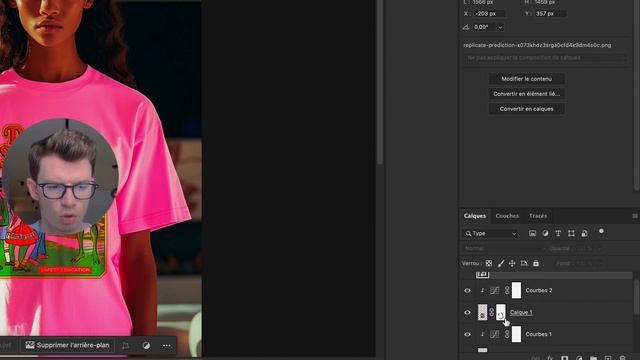Click the rotation angle field
Image resolution: width=640 pixels, height=360 pixels.
click(484, 27)
